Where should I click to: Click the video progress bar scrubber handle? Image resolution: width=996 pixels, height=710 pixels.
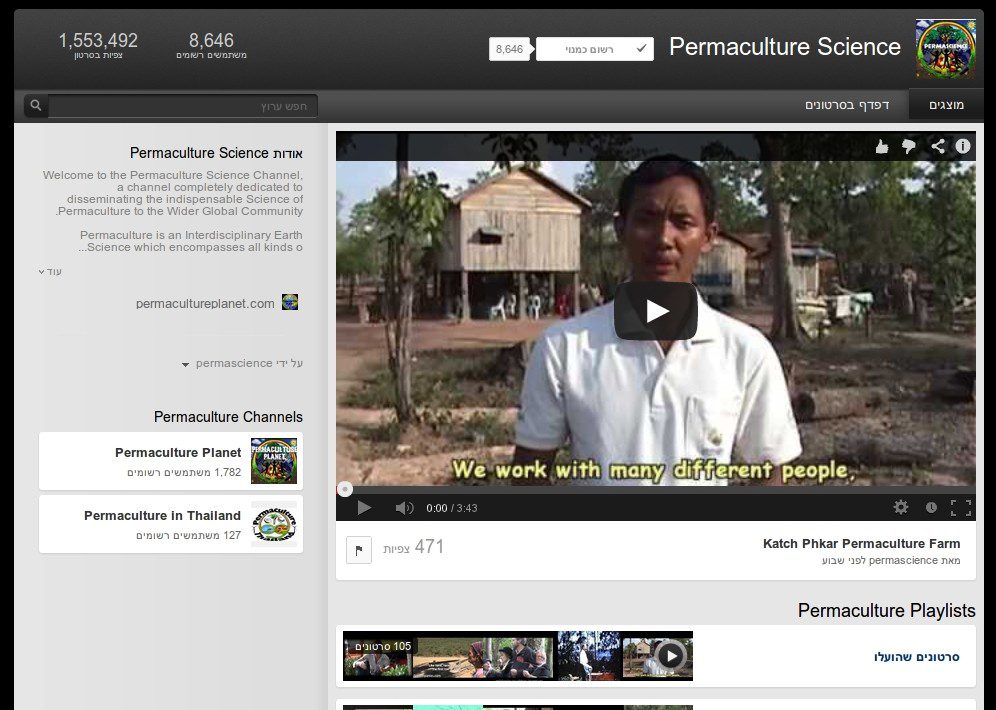(344, 489)
